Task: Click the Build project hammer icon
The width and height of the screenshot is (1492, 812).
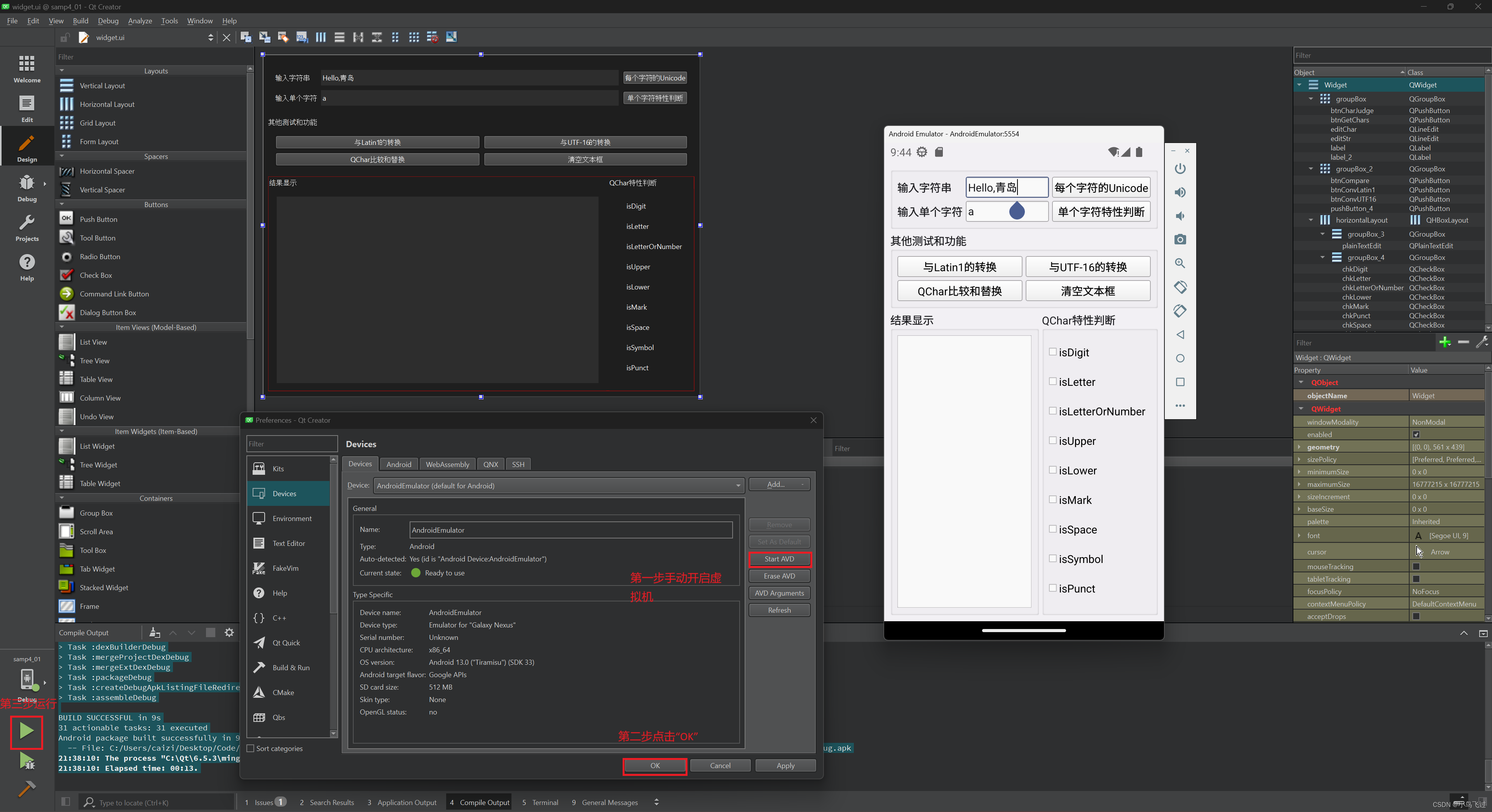Action: (27, 788)
